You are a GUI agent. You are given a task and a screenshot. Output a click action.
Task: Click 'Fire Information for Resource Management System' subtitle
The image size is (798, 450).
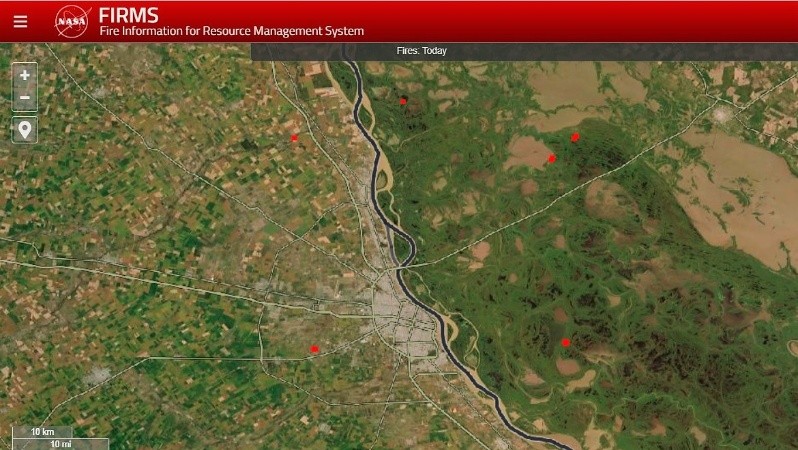[231, 31]
